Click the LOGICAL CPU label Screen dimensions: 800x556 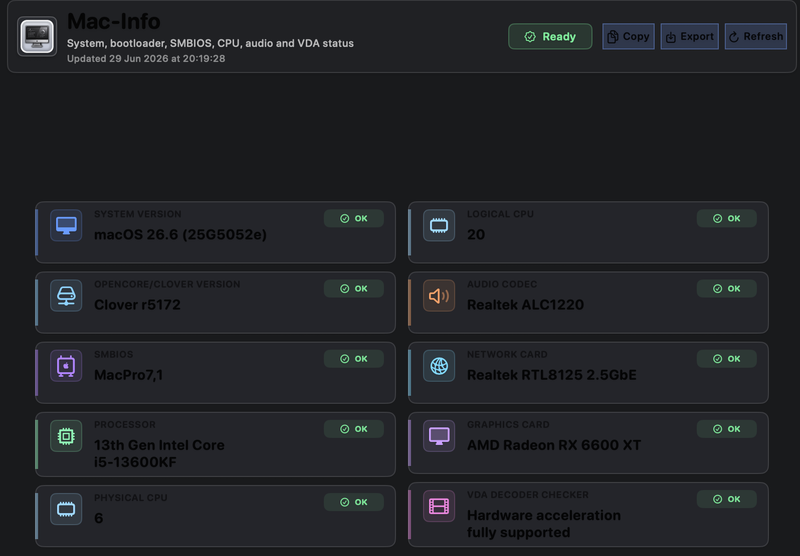500,214
